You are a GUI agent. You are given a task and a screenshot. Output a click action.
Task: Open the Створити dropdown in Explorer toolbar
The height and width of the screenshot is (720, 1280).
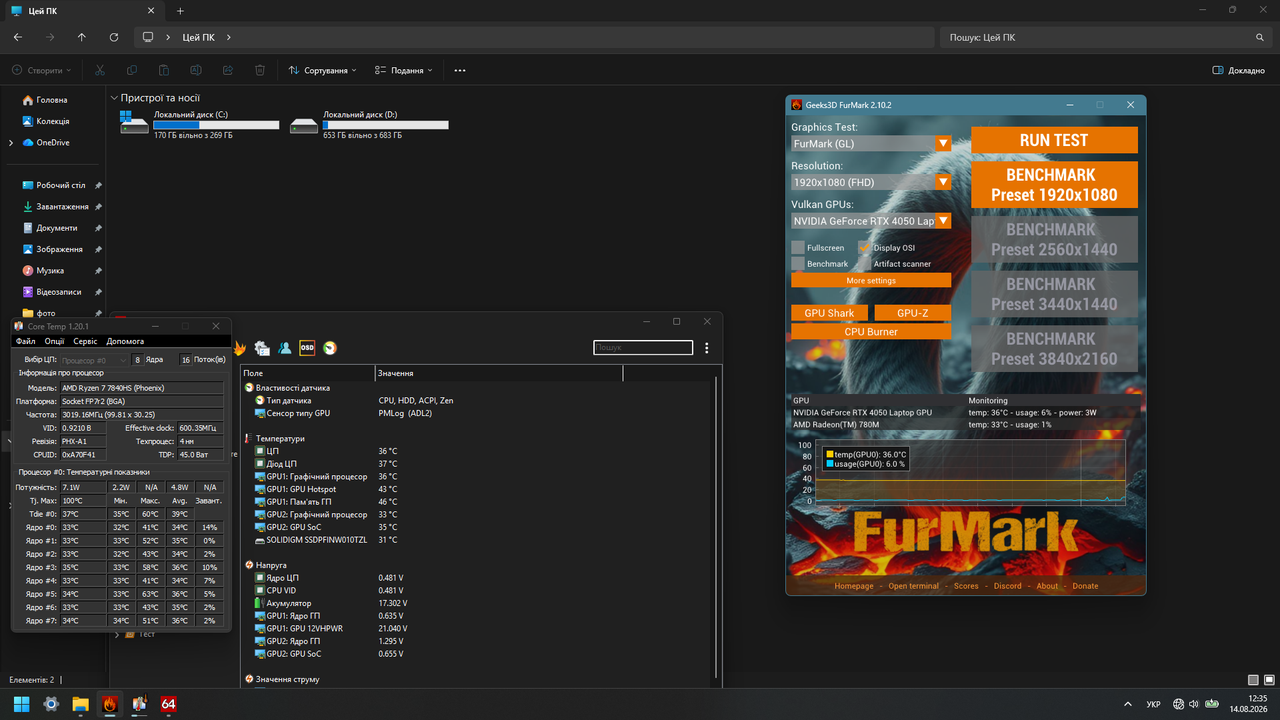41,71
